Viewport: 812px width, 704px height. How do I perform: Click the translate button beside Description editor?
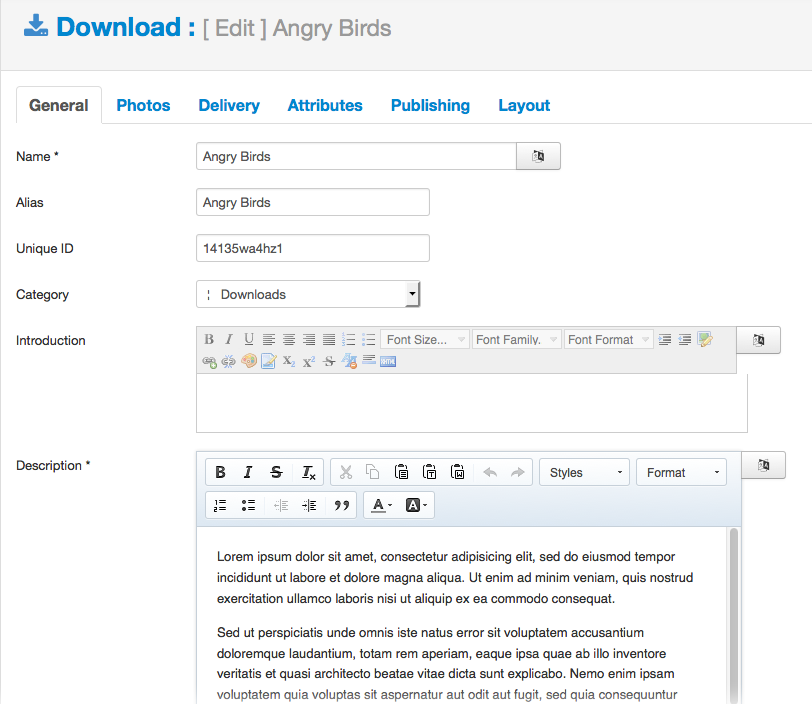(763, 465)
